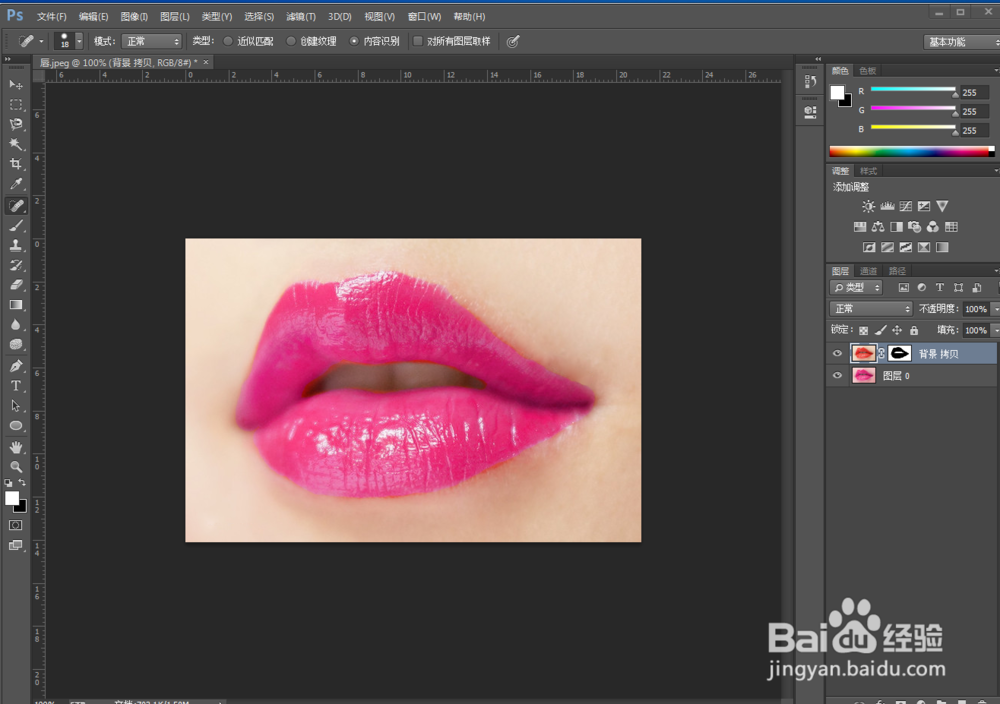Image resolution: width=1000 pixels, height=704 pixels.
Task: Select the Hand tool
Action: point(16,447)
